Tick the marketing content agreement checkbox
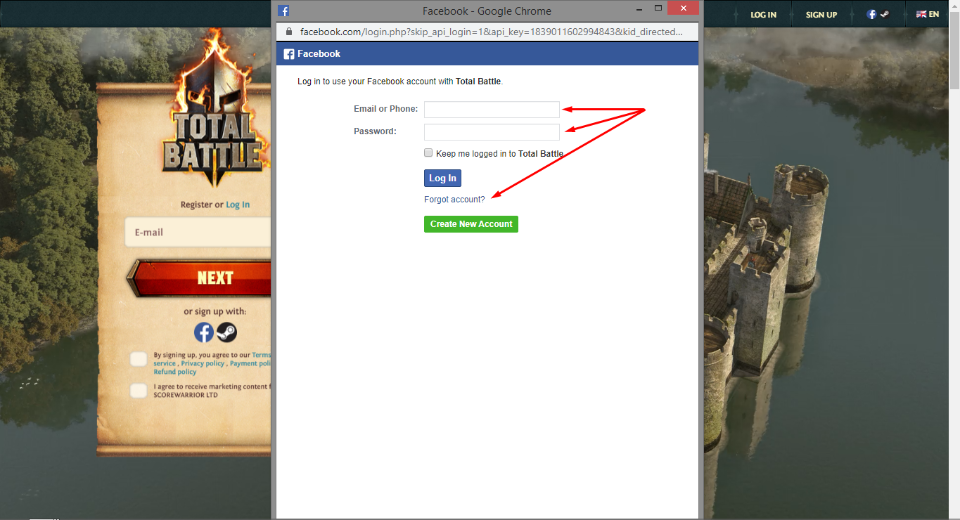 (x=138, y=390)
